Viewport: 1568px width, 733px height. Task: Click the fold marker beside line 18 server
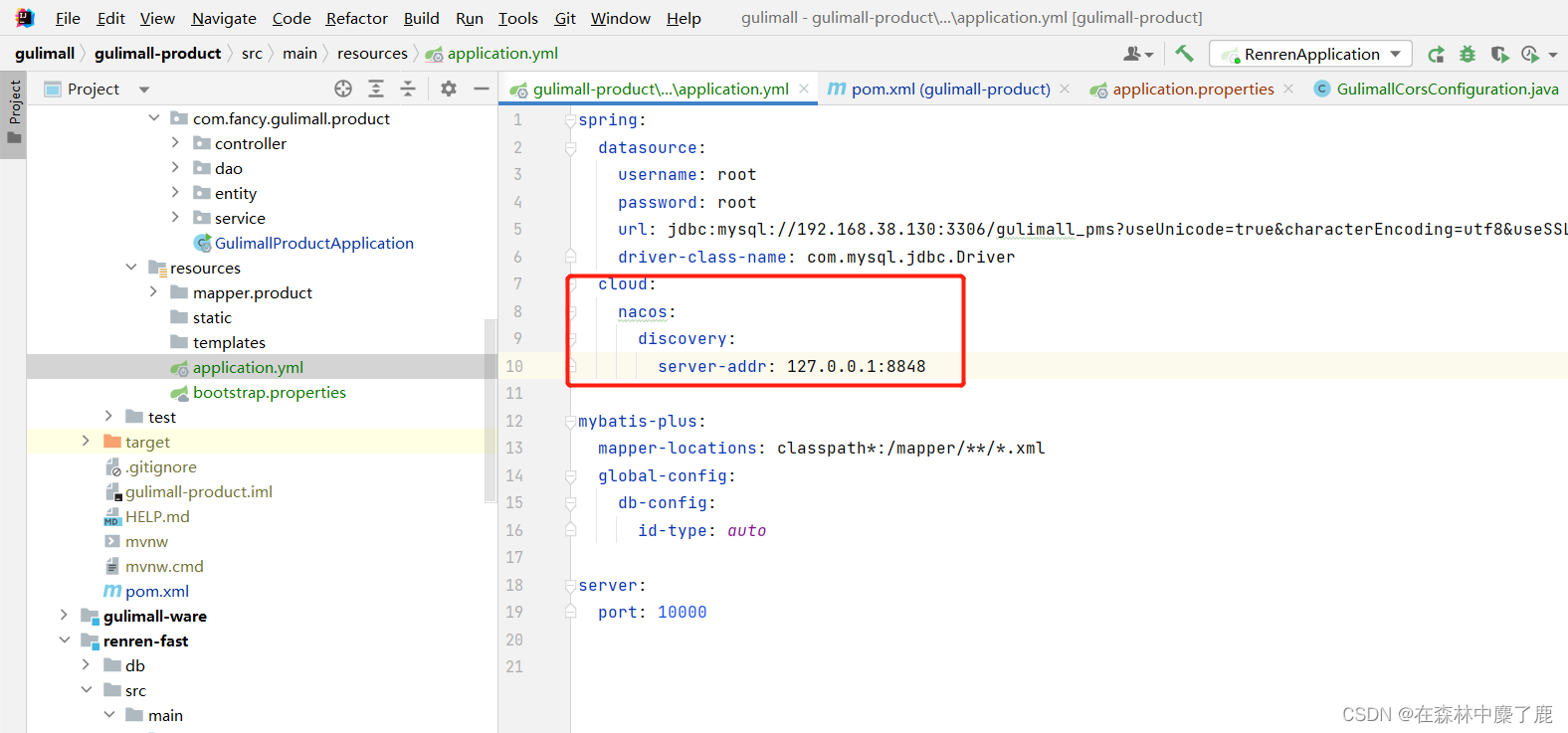click(570, 586)
